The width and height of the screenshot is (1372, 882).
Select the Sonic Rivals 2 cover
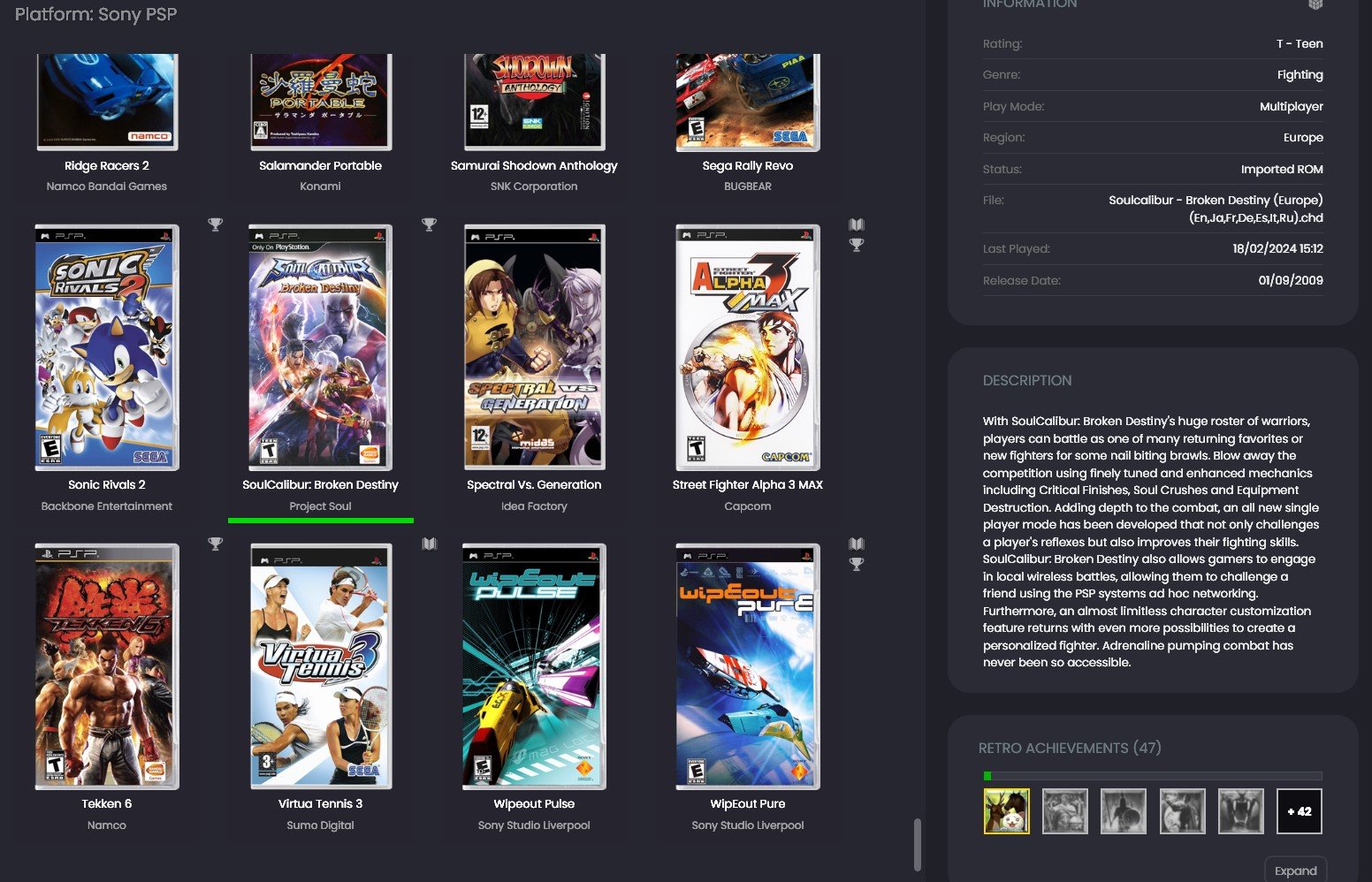point(107,347)
